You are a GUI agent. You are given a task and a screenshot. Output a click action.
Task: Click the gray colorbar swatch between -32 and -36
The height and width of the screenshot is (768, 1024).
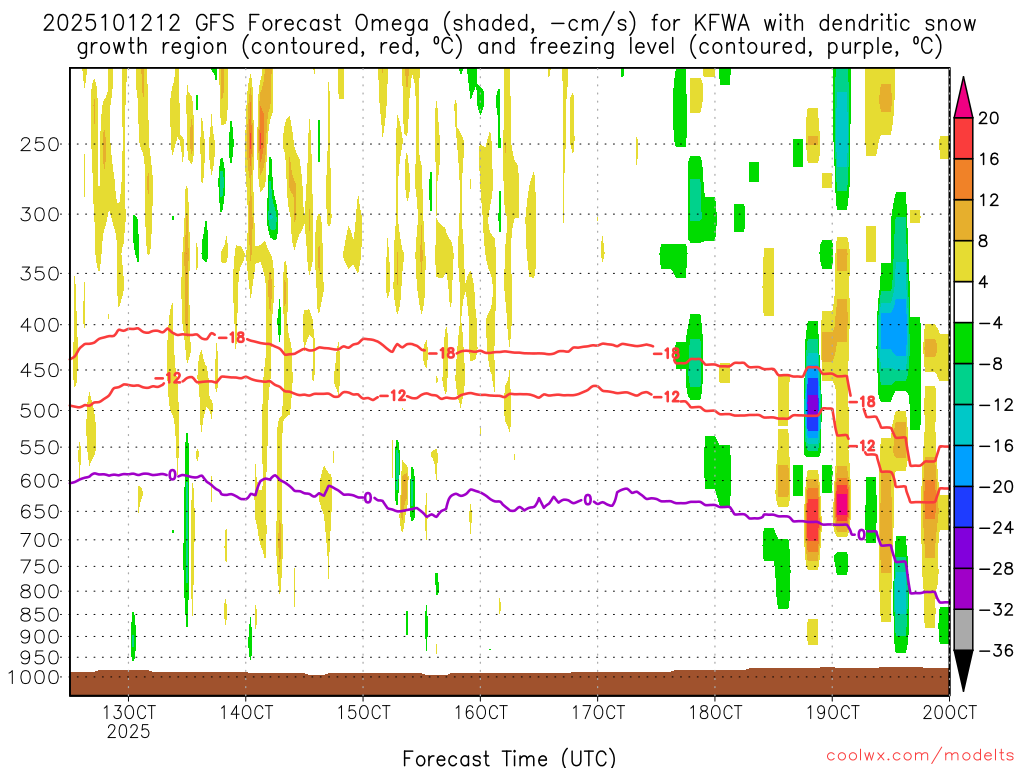pyautogui.click(x=963, y=630)
